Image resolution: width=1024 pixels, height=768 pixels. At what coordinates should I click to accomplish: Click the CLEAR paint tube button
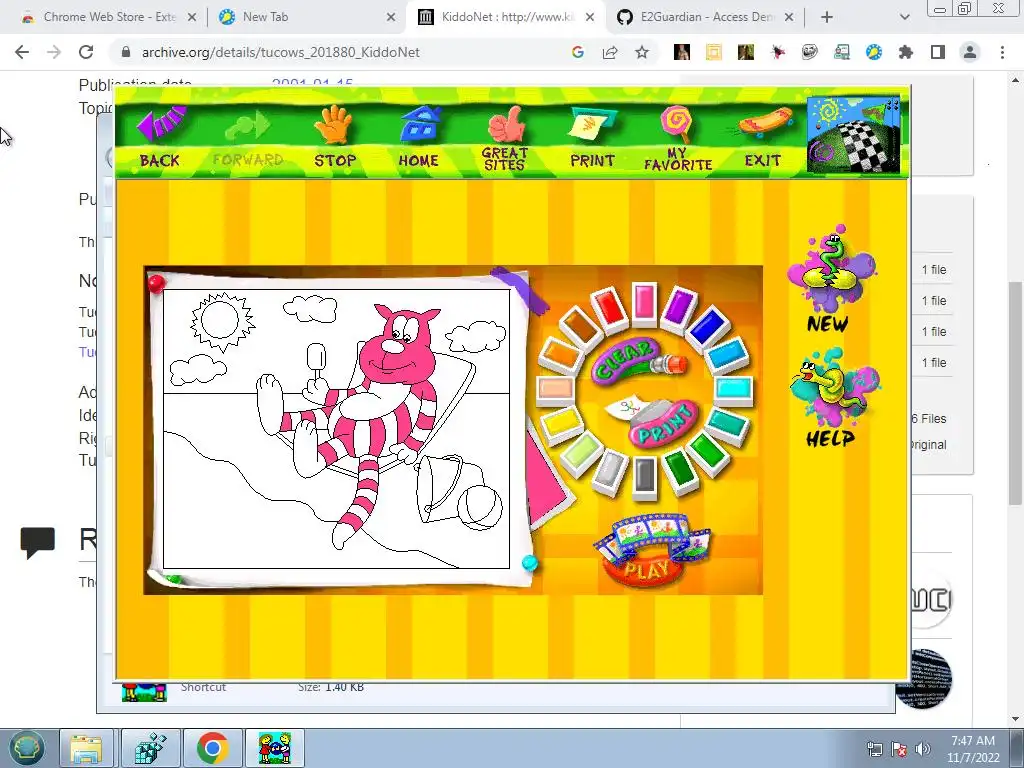[639, 360]
